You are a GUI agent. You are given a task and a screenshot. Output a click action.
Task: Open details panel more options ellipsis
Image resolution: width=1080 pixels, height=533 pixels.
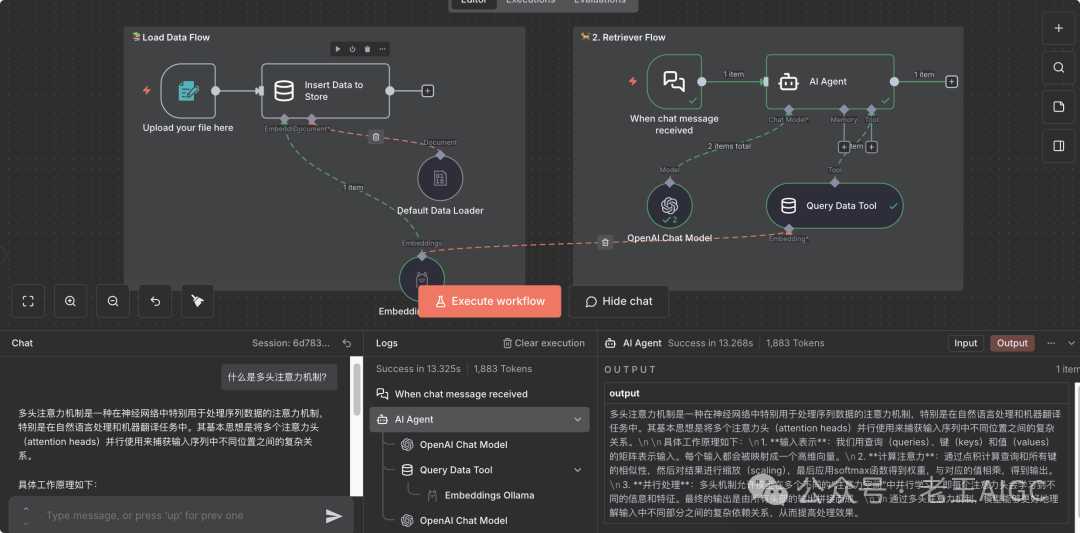point(1051,343)
